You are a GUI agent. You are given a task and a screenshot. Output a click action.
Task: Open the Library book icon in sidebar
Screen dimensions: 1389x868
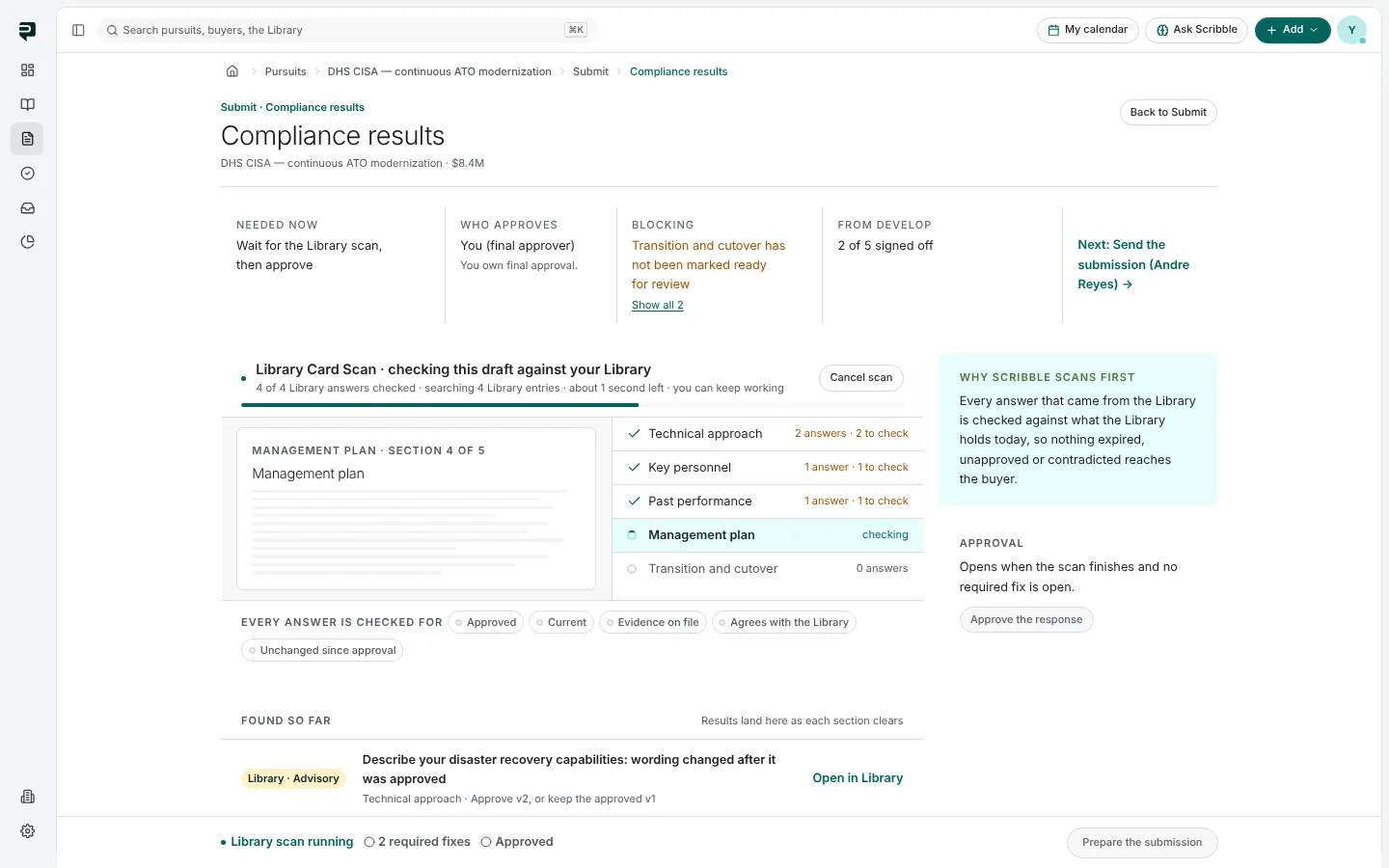(27, 104)
